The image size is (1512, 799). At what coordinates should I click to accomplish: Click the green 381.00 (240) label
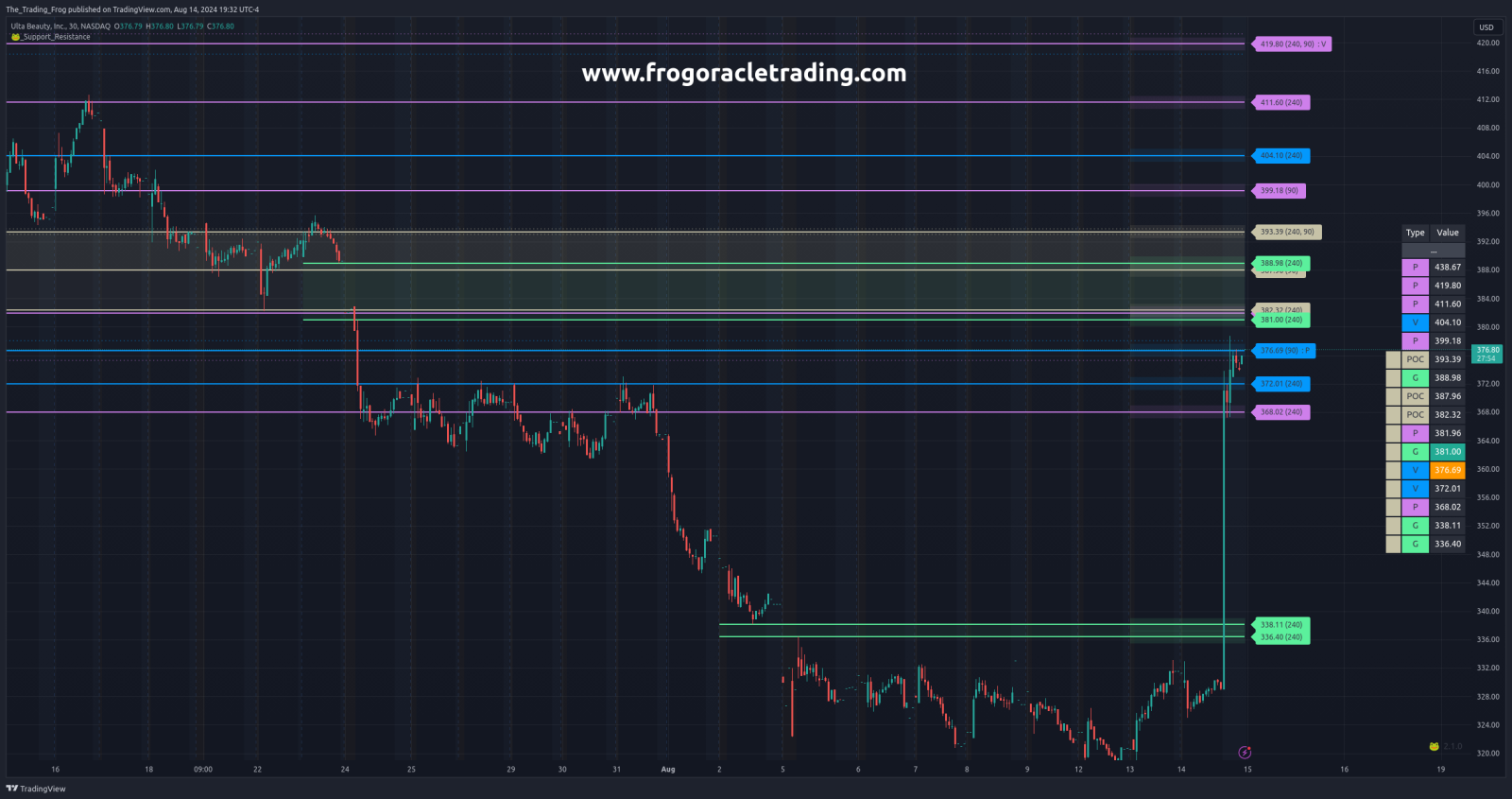point(1281,320)
